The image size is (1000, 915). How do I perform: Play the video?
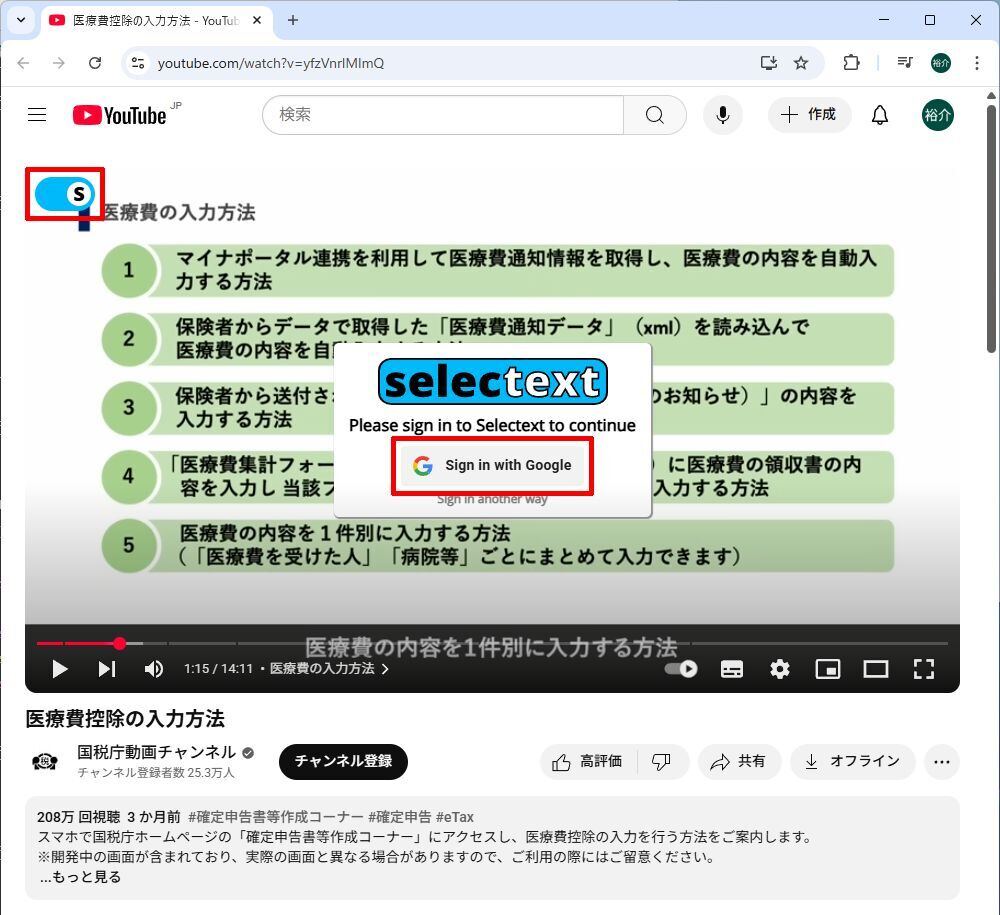60,669
